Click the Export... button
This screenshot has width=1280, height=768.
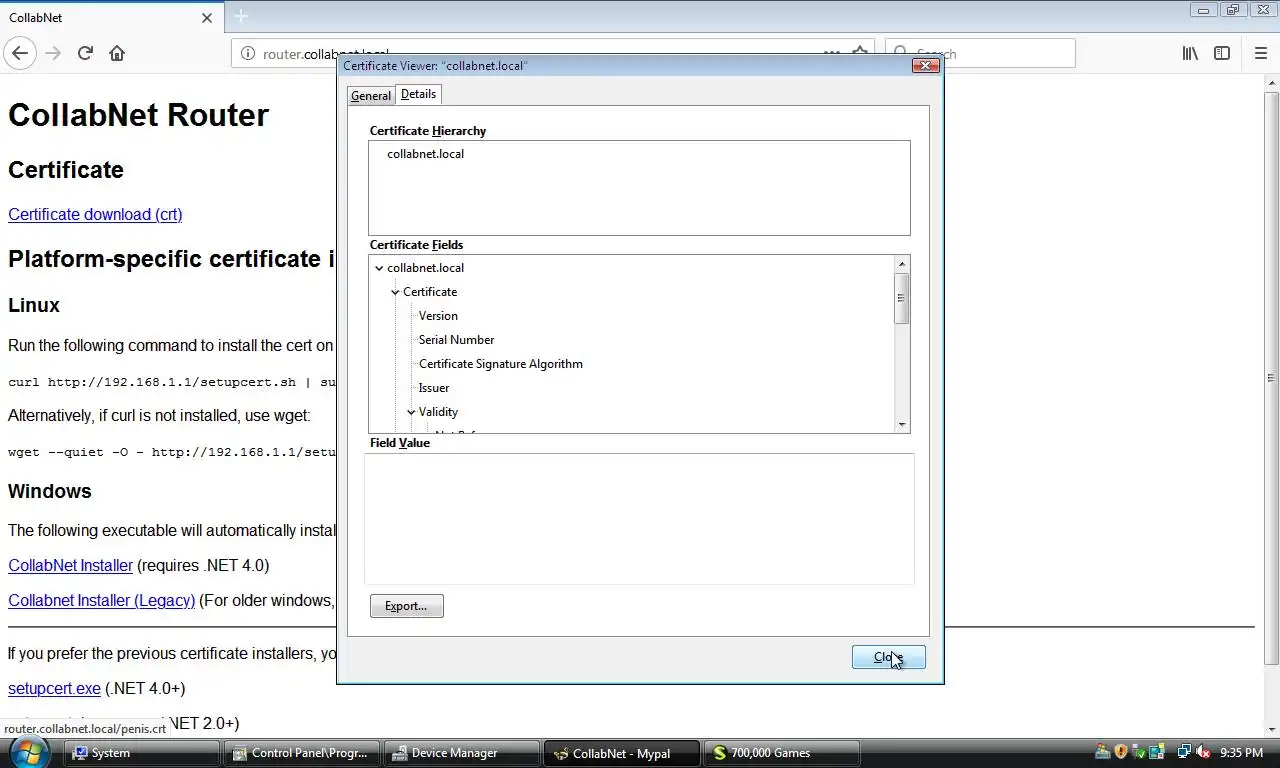pyautogui.click(x=406, y=606)
